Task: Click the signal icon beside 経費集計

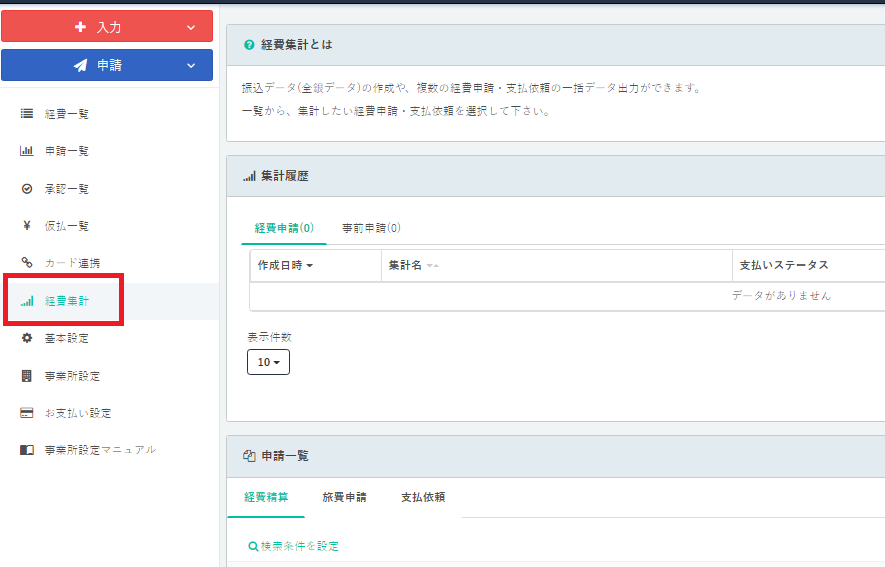Action: pyautogui.click(x=27, y=301)
